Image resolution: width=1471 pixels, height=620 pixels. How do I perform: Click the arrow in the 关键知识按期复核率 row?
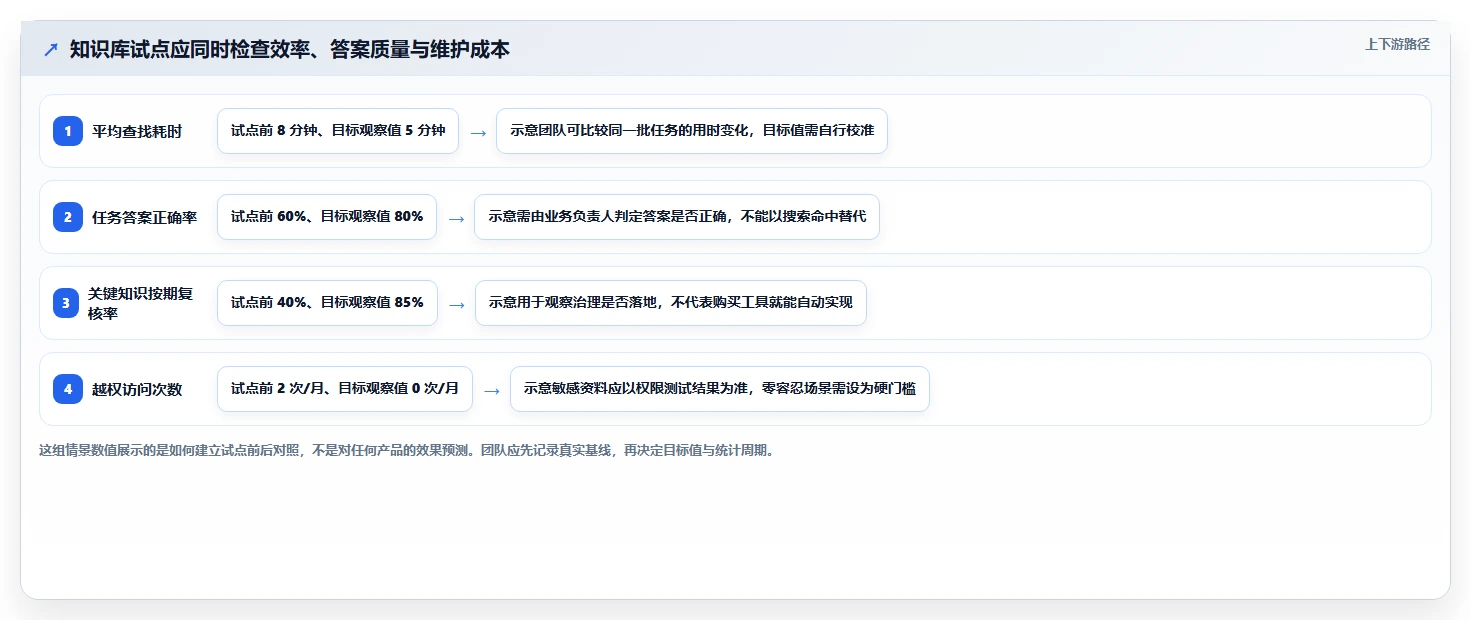click(456, 304)
